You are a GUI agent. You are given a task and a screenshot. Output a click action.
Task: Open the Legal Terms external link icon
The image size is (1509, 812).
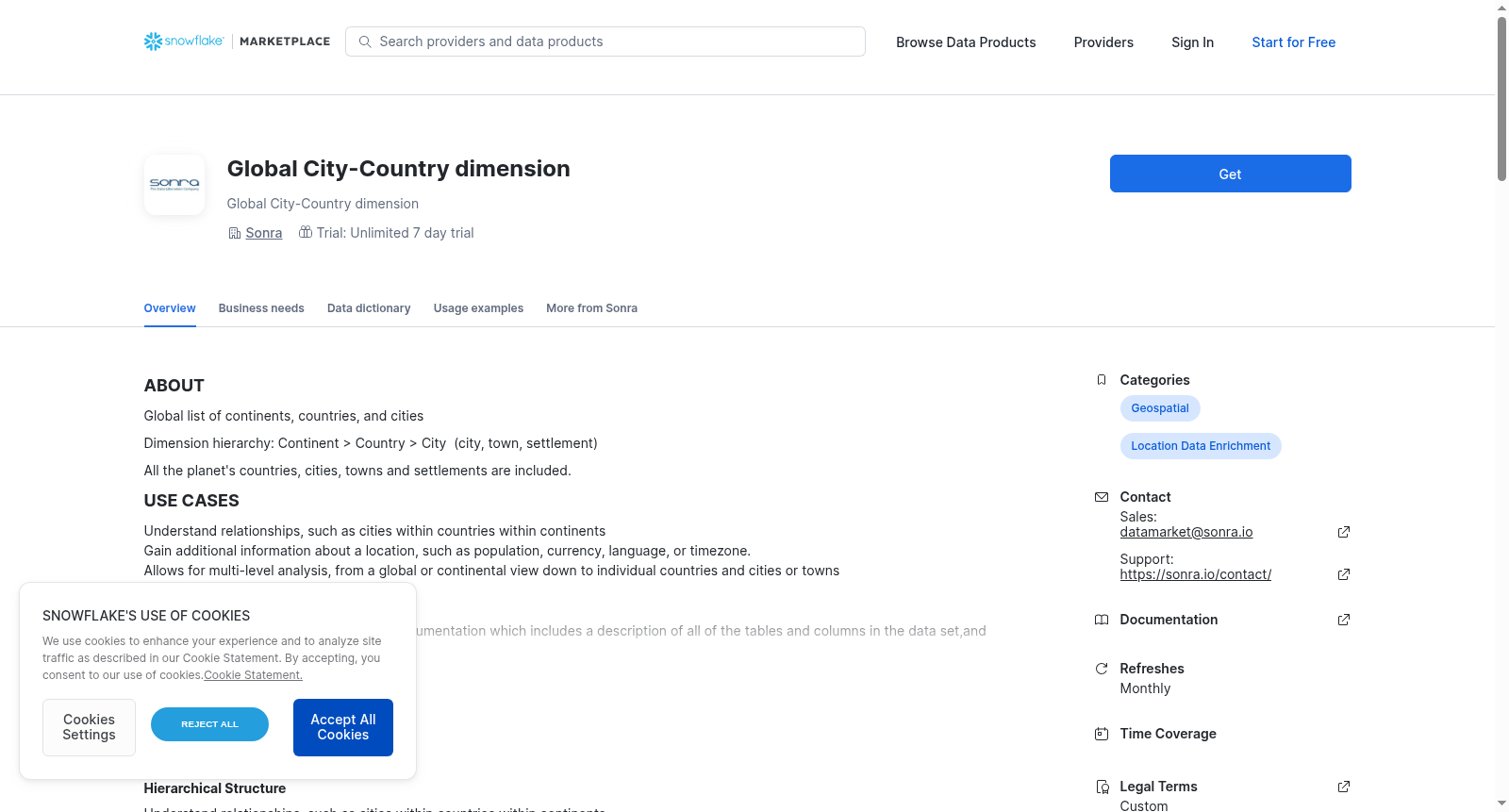coord(1344,787)
